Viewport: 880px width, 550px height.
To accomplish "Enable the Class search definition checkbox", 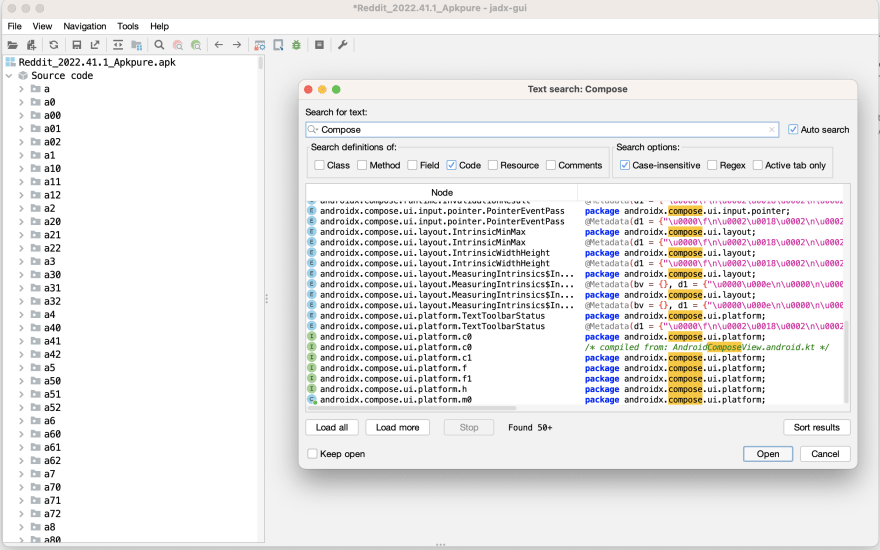I will click(319, 165).
